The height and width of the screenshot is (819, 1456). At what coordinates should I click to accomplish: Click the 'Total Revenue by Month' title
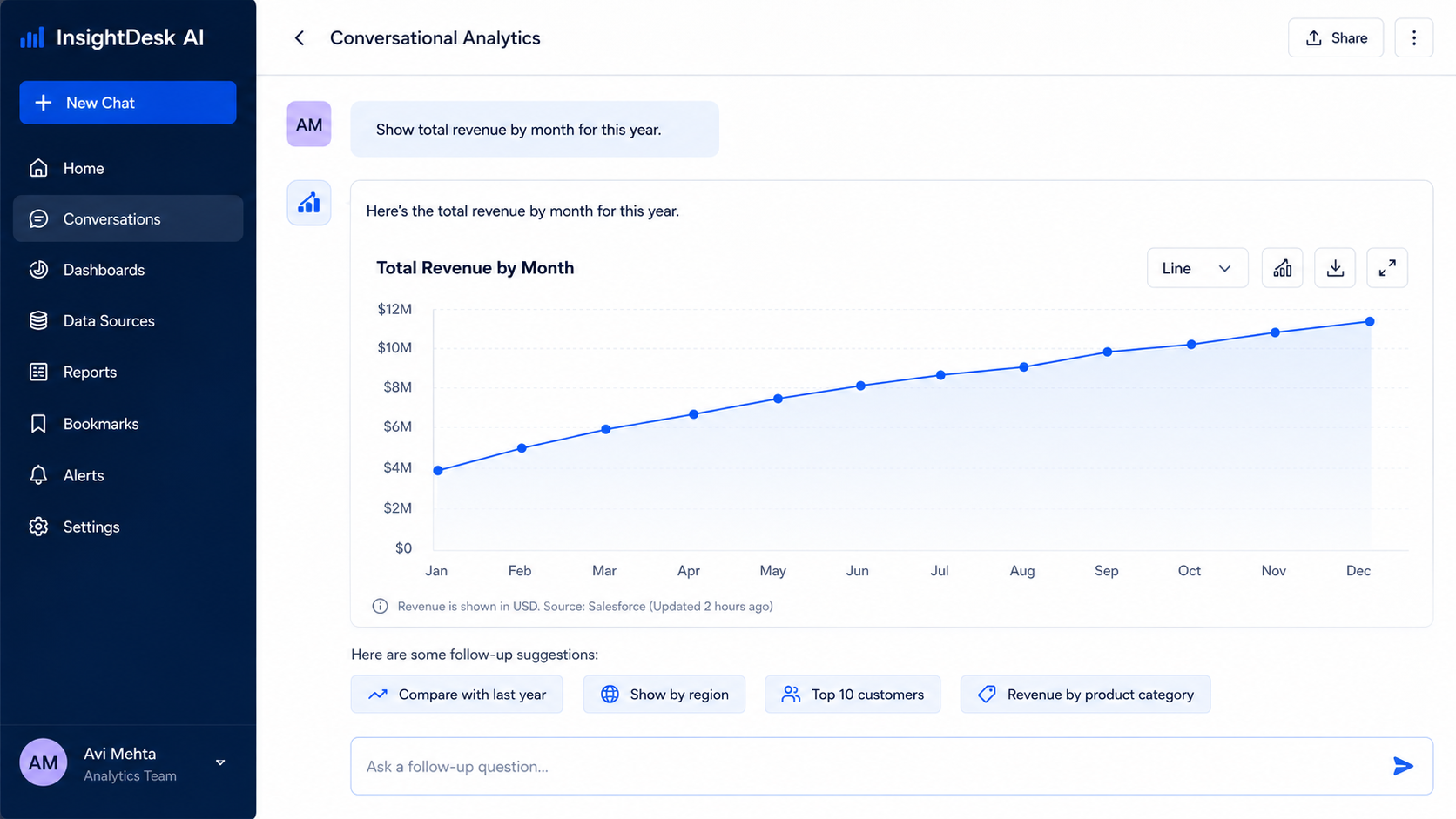[x=475, y=268]
